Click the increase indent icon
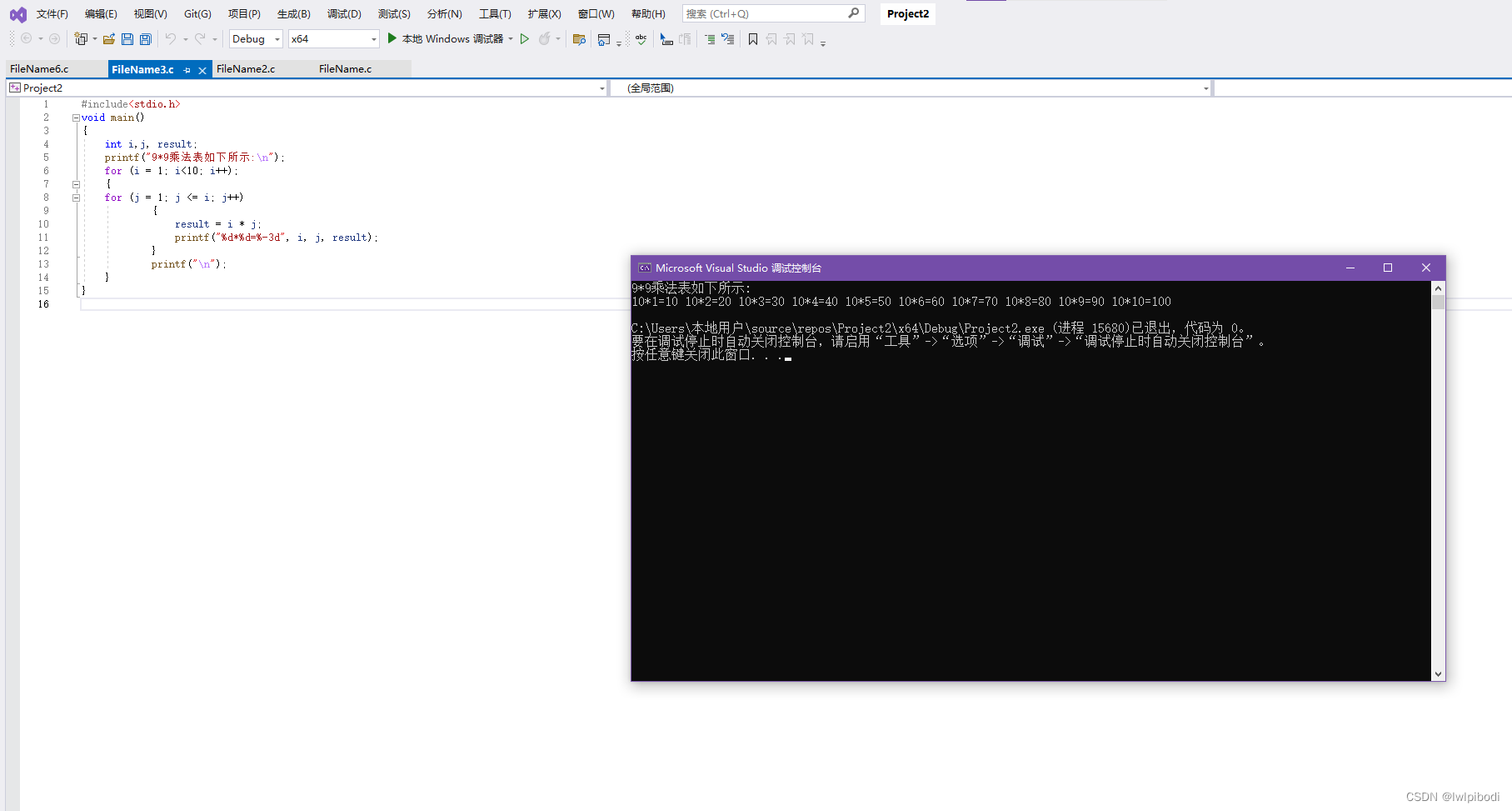This screenshot has width=1512, height=811. [710, 39]
